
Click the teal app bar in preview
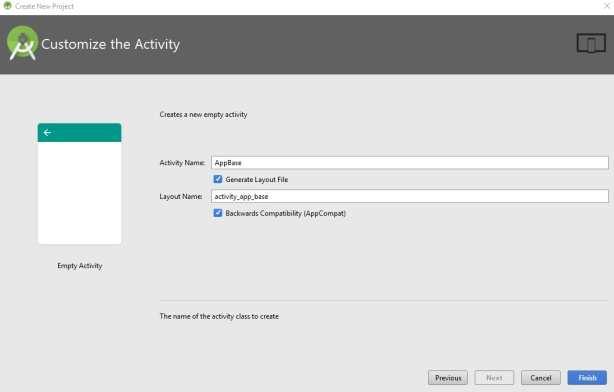pos(79,133)
